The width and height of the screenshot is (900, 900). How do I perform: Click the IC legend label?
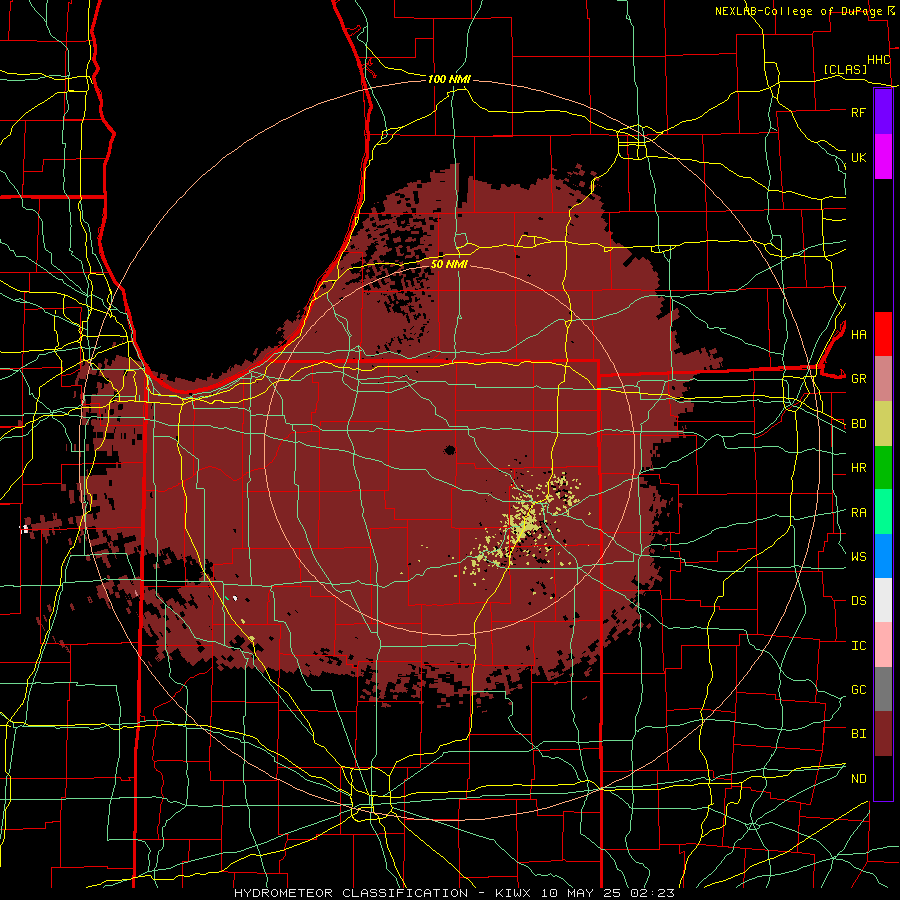point(858,646)
